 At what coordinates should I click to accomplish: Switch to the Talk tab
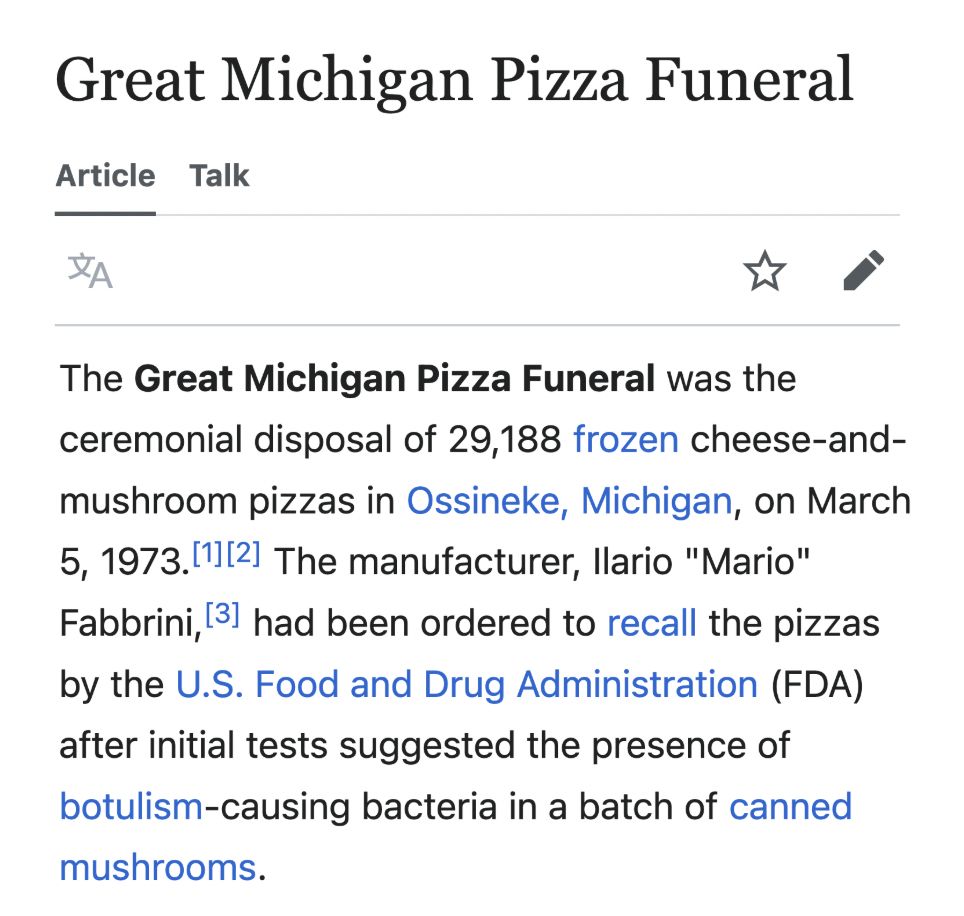coord(219,176)
